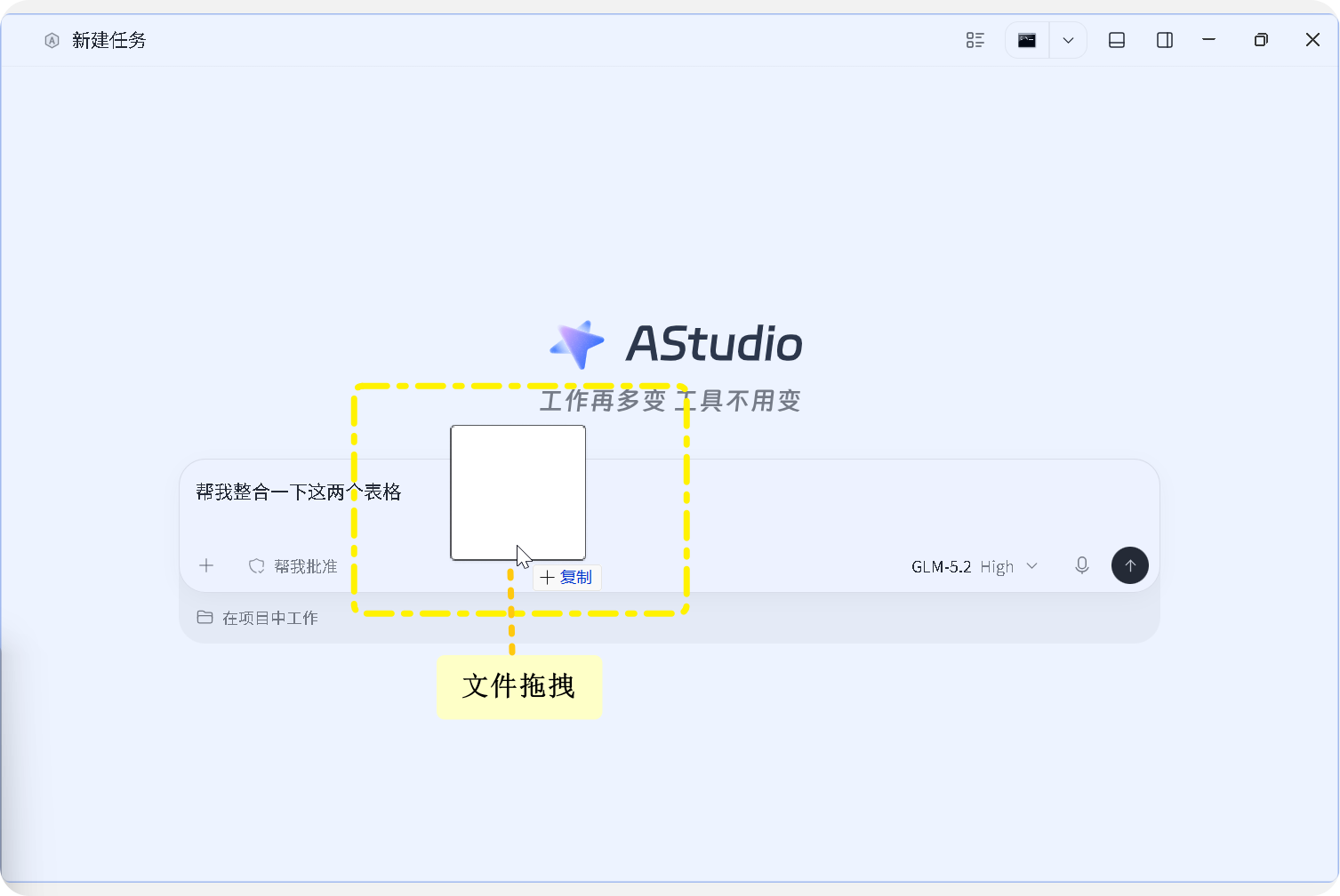Viewport: 1340px width, 896px height.
Task: Expand the dropdown arrow next to terminal
Action: point(1068,40)
